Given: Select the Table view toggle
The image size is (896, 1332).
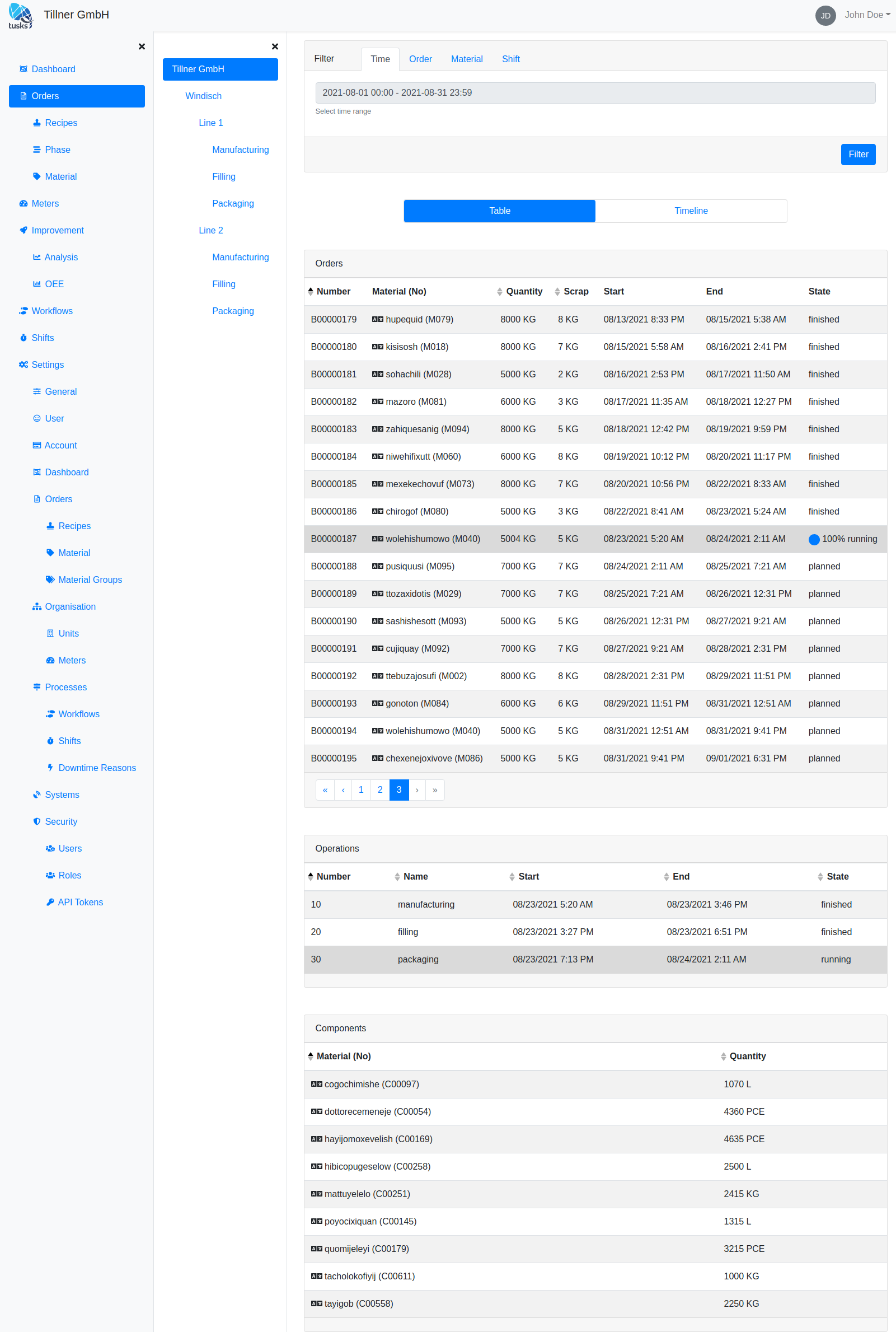Looking at the screenshot, I should 499,211.
